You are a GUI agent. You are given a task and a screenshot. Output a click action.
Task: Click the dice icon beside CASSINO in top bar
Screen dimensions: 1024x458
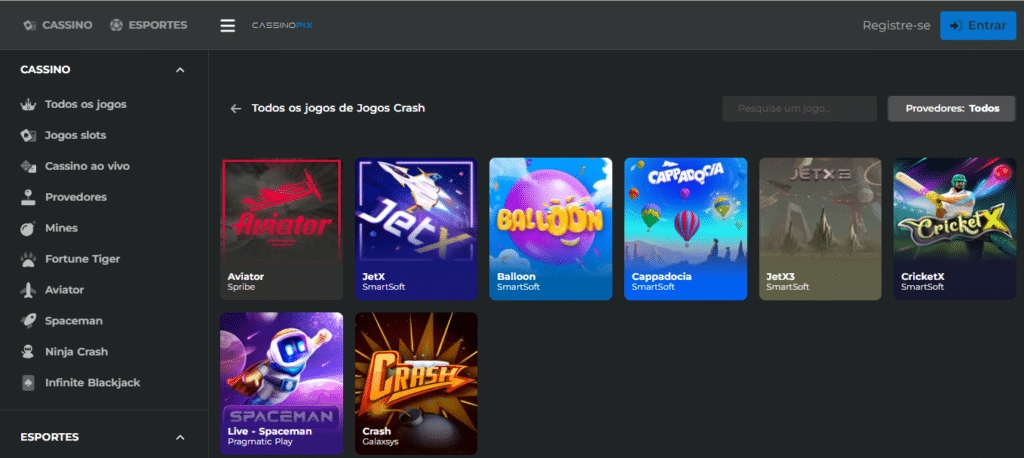tap(29, 25)
